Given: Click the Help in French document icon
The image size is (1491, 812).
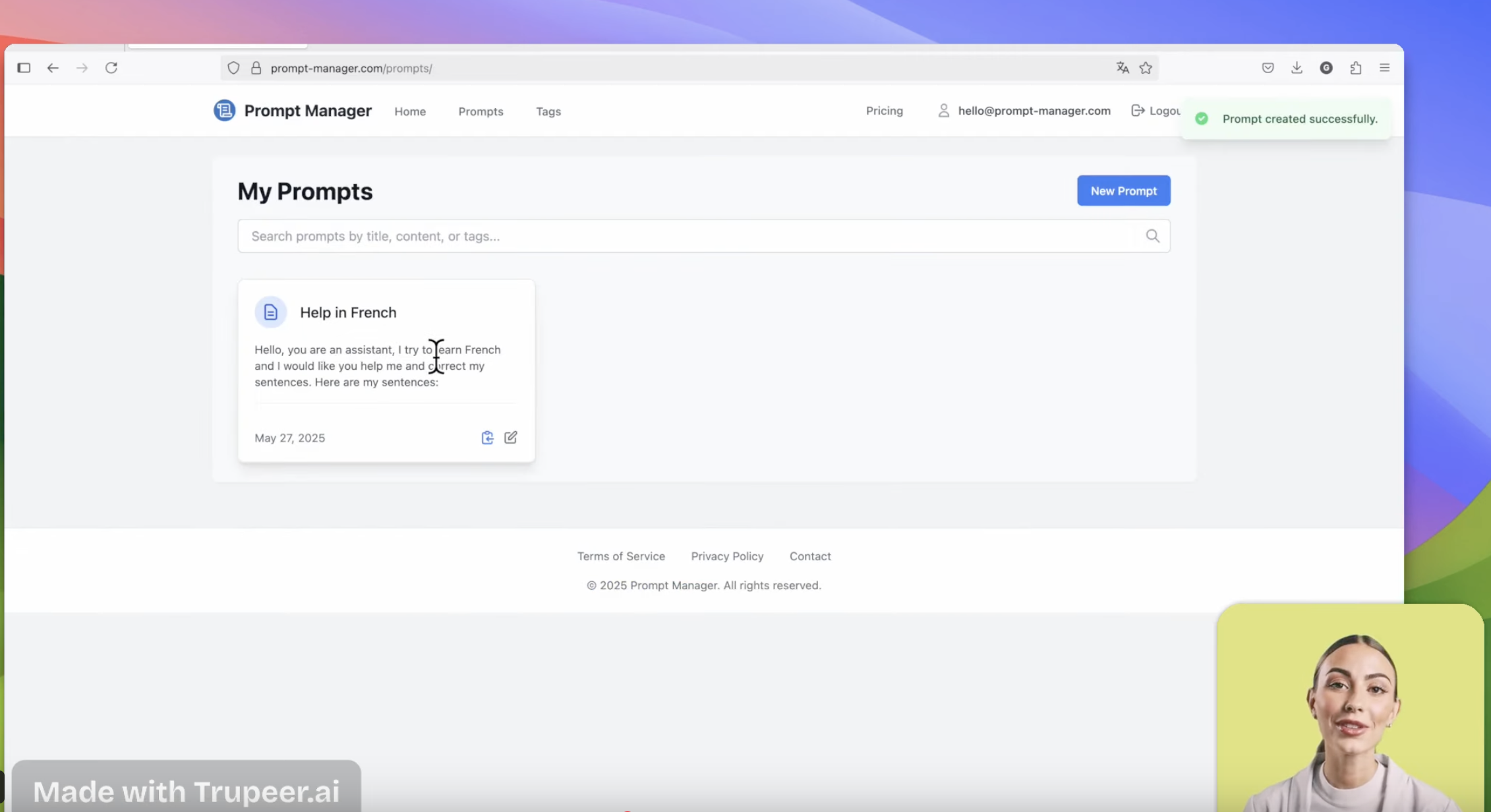Looking at the screenshot, I should (270, 312).
